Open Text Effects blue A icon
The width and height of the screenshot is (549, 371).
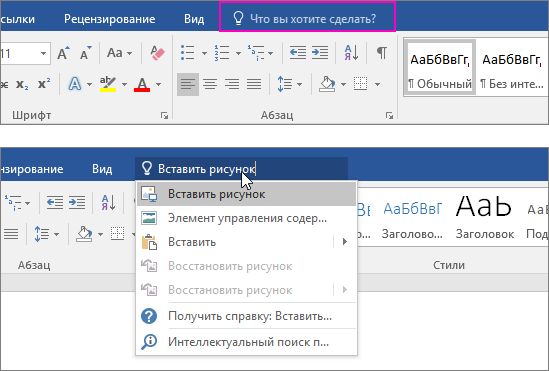(75, 84)
